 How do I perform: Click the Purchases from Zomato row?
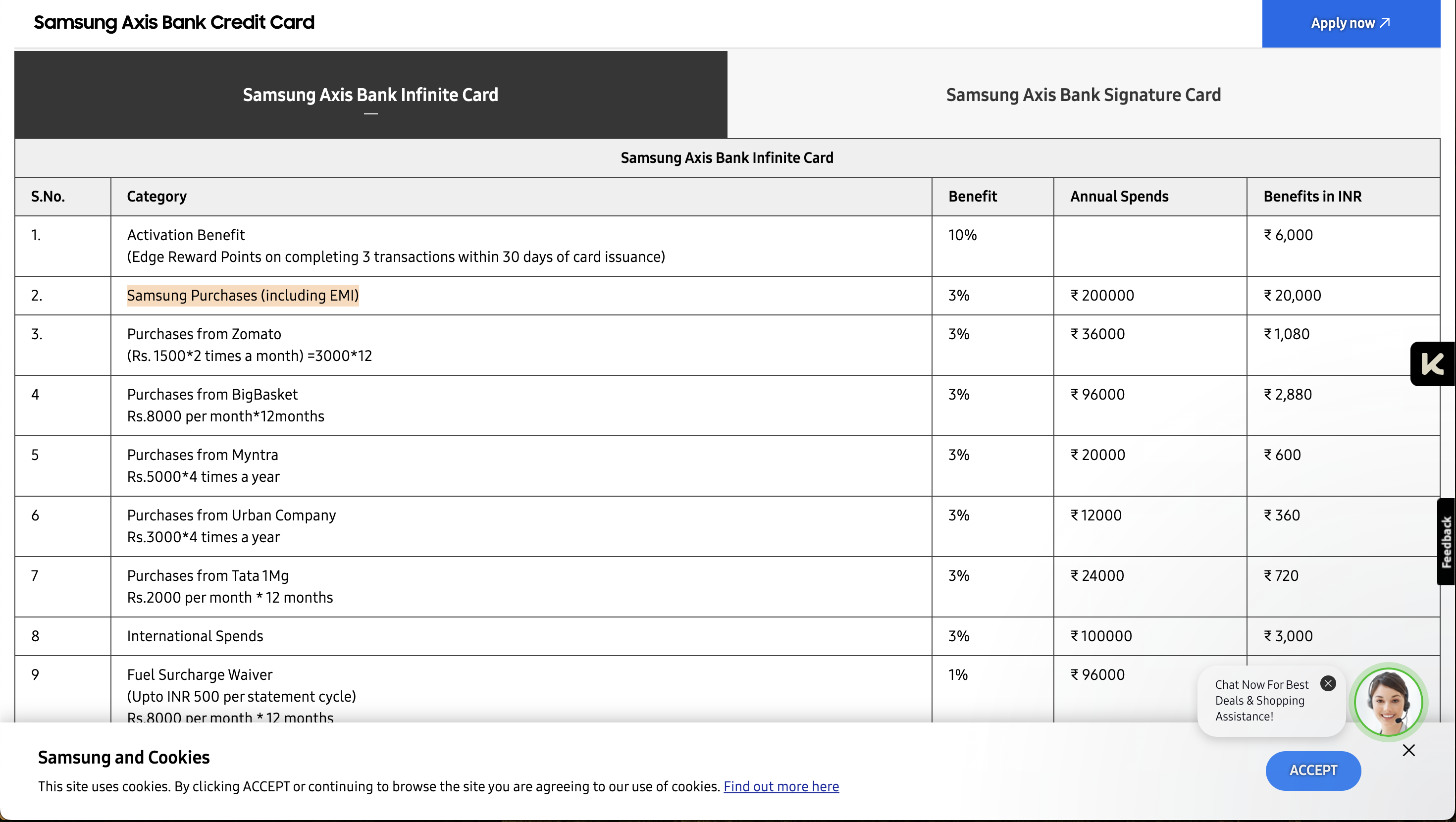coord(204,334)
